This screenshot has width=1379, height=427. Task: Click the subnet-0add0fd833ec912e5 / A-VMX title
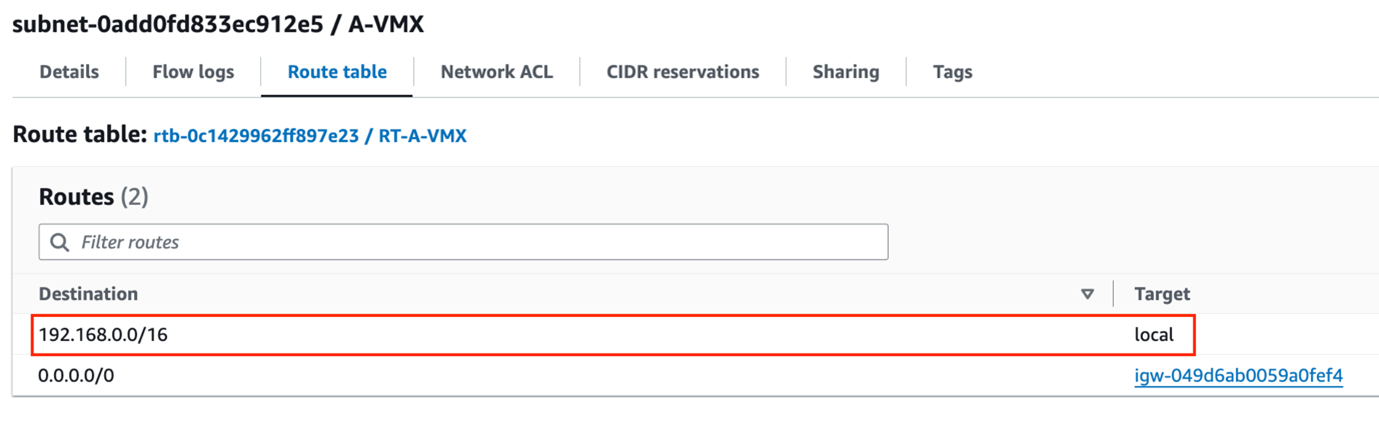tap(218, 24)
